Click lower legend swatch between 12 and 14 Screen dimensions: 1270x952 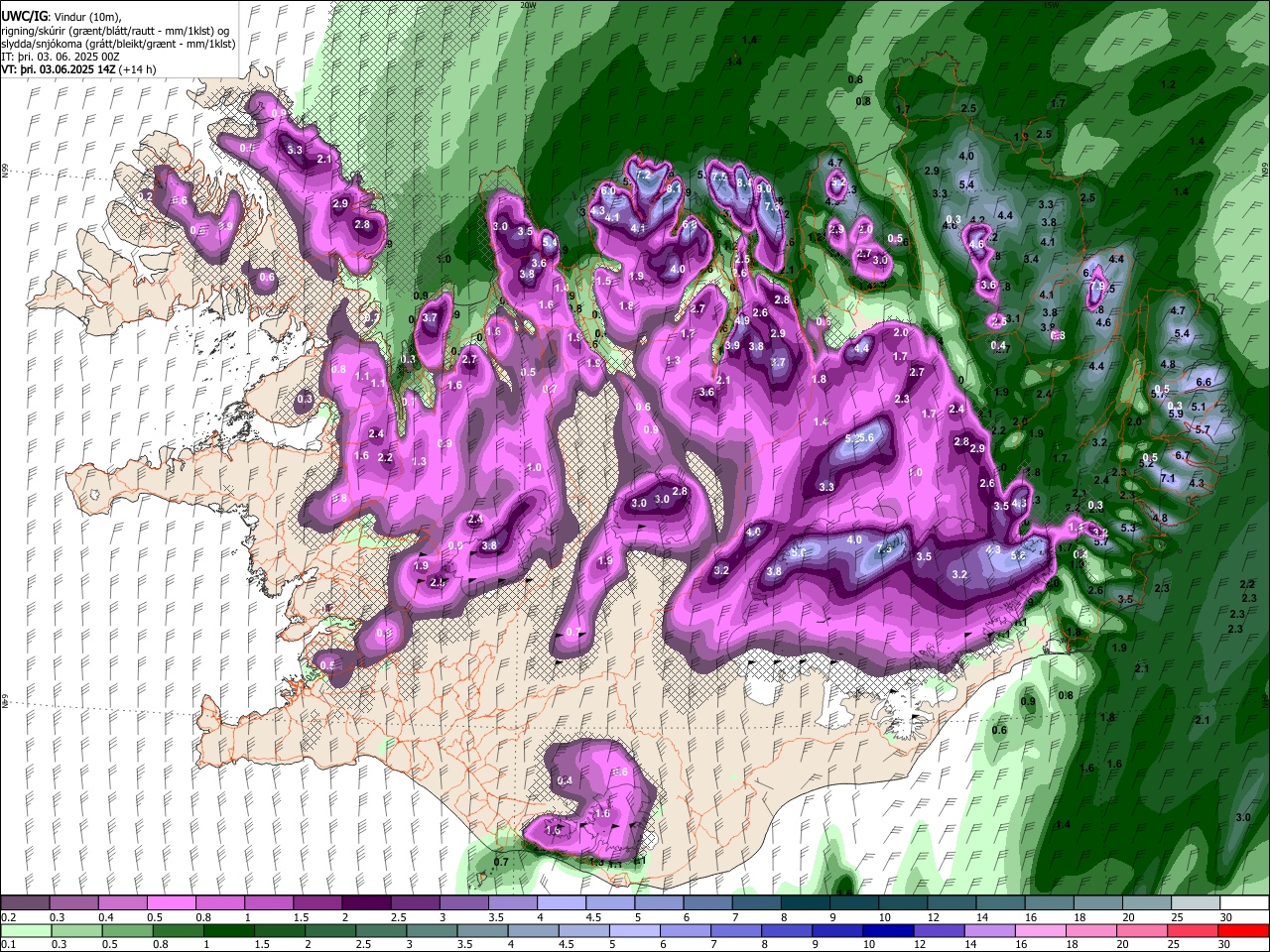(x=940, y=930)
